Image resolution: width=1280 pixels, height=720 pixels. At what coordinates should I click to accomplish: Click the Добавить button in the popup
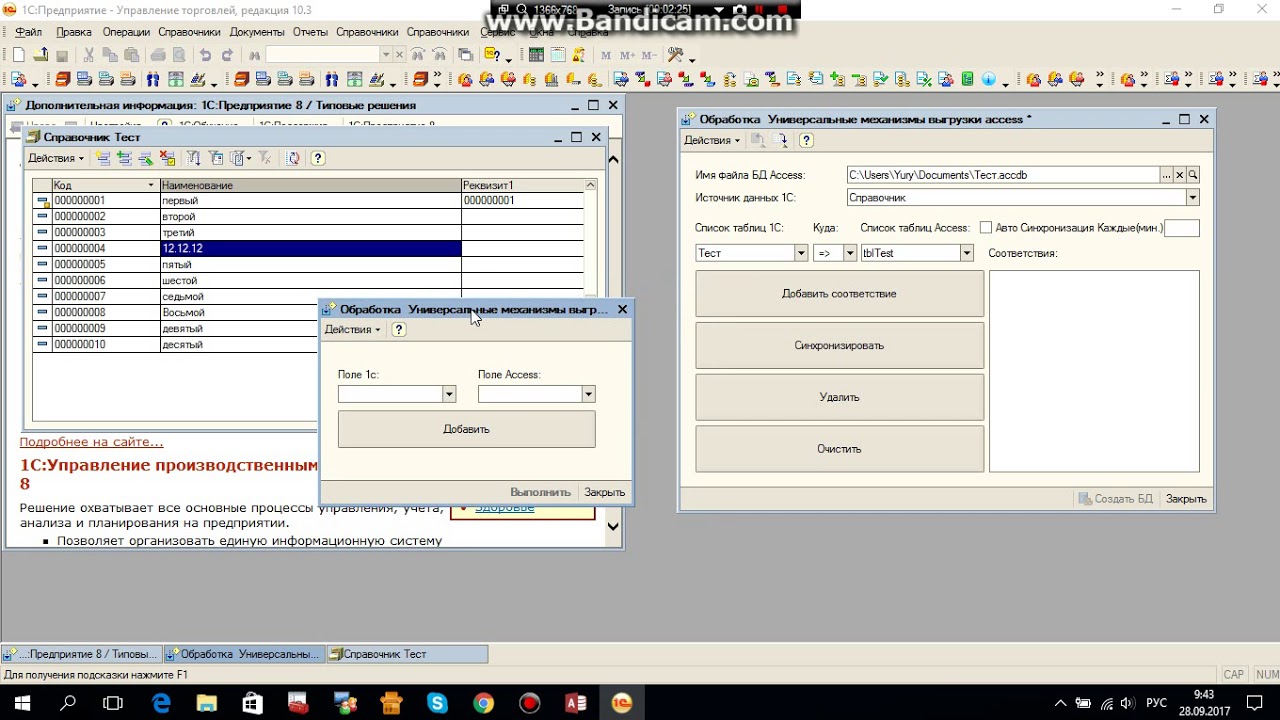click(x=466, y=429)
